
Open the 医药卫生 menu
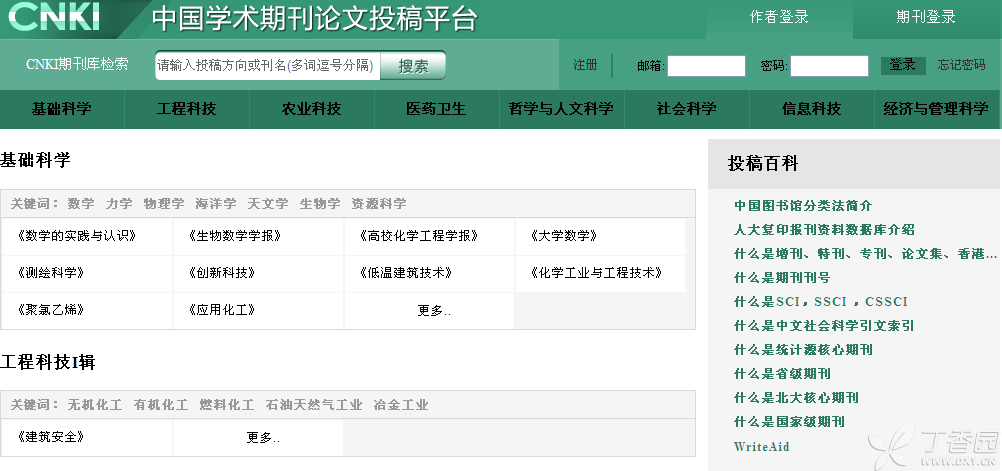436,109
